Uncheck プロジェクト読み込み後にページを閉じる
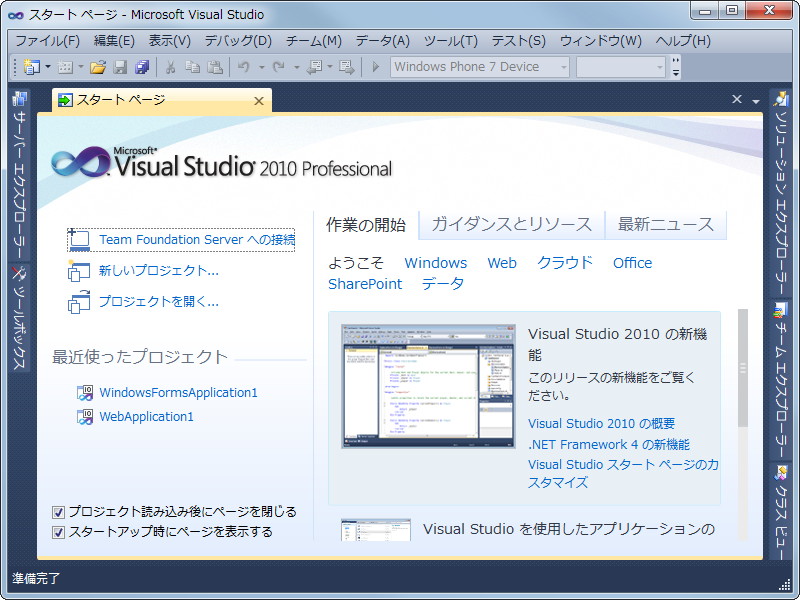This screenshot has height=600, width=800. [x=59, y=511]
